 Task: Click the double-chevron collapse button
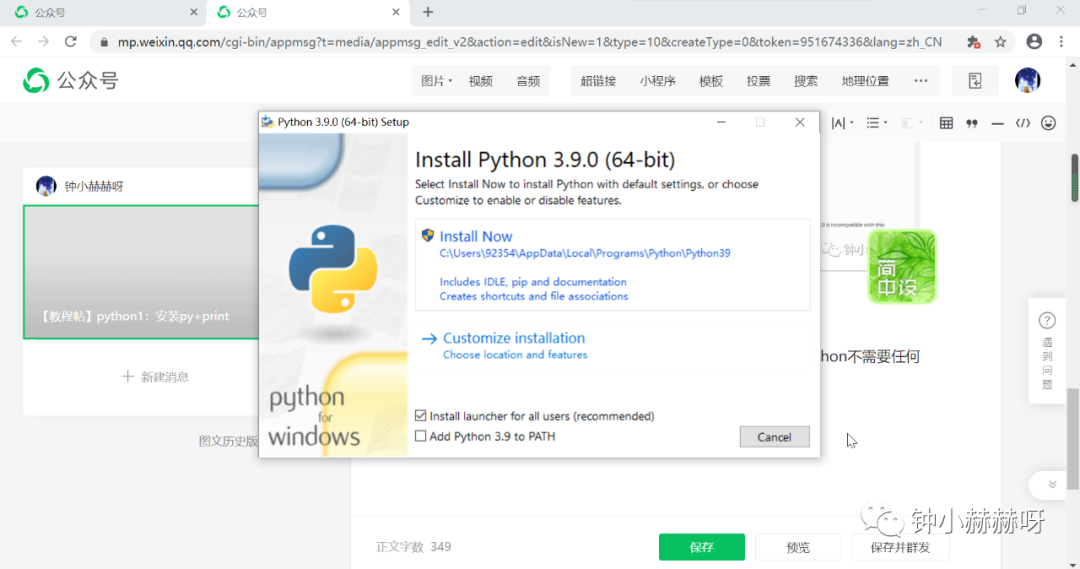point(1052,484)
